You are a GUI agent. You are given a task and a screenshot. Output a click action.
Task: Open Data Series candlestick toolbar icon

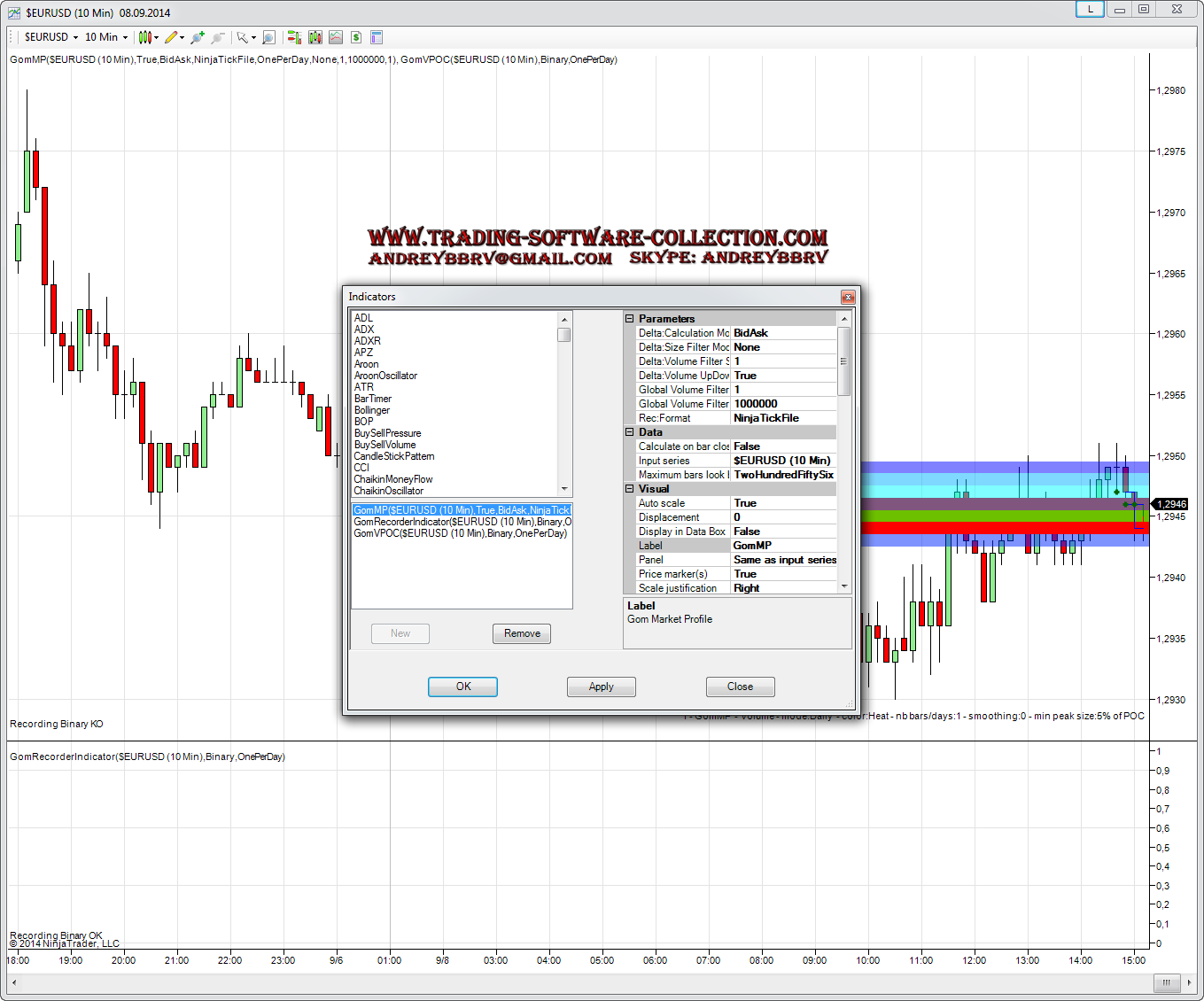[x=315, y=37]
